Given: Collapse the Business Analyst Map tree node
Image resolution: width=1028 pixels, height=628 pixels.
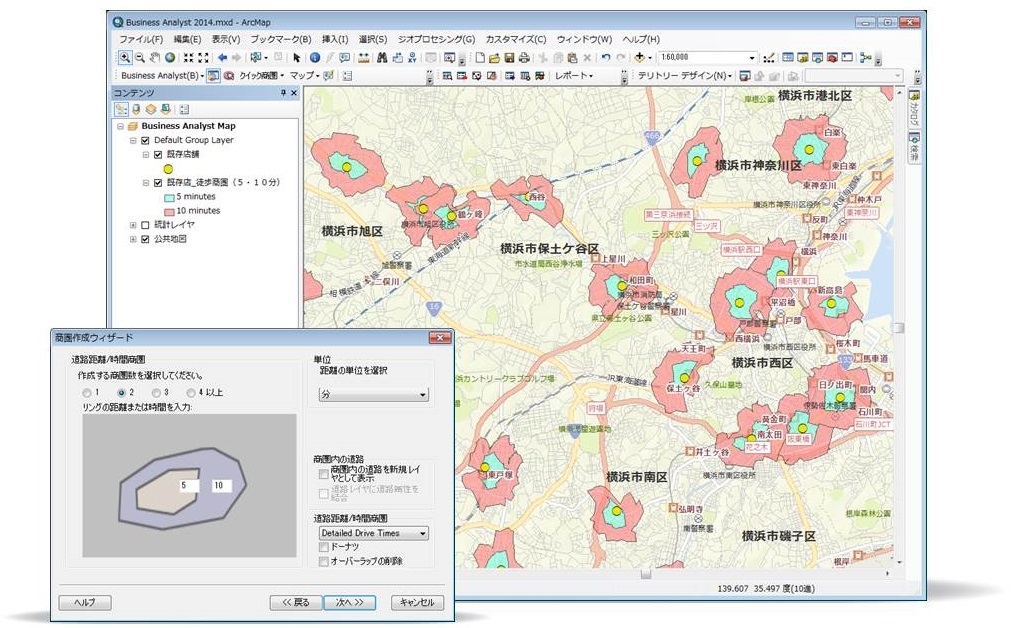Looking at the screenshot, I should click(x=121, y=126).
